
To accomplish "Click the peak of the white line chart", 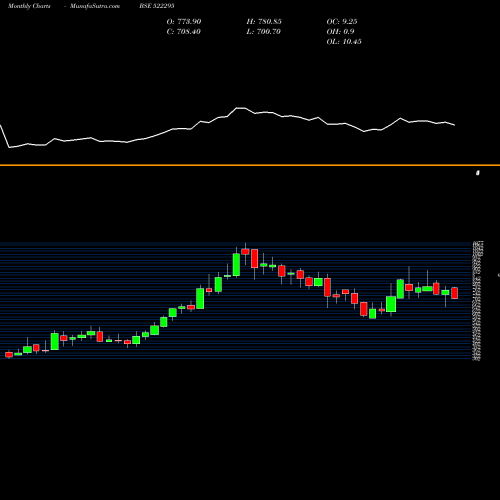I will point(241,108).
